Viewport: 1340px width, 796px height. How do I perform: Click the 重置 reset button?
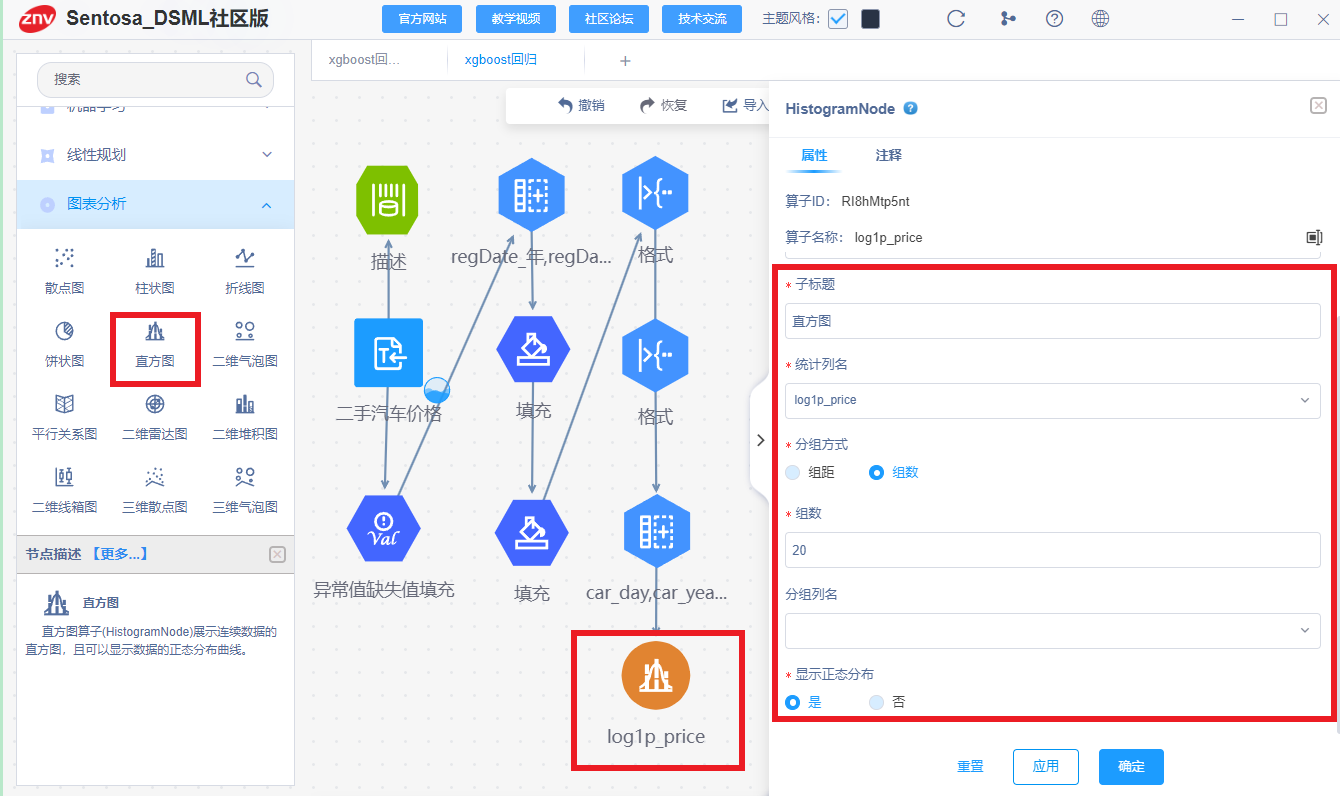(970, 767)
